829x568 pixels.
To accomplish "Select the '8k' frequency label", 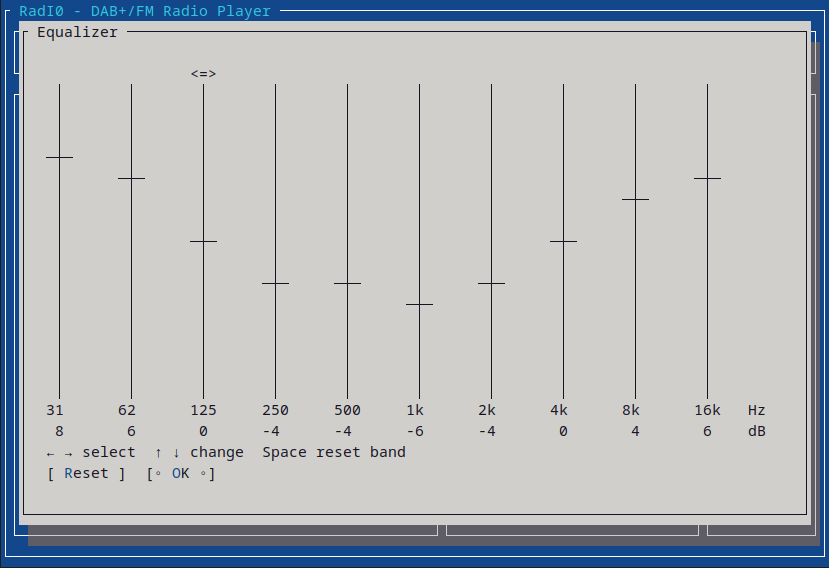I will pyautogui.click(x=631, y=410).
